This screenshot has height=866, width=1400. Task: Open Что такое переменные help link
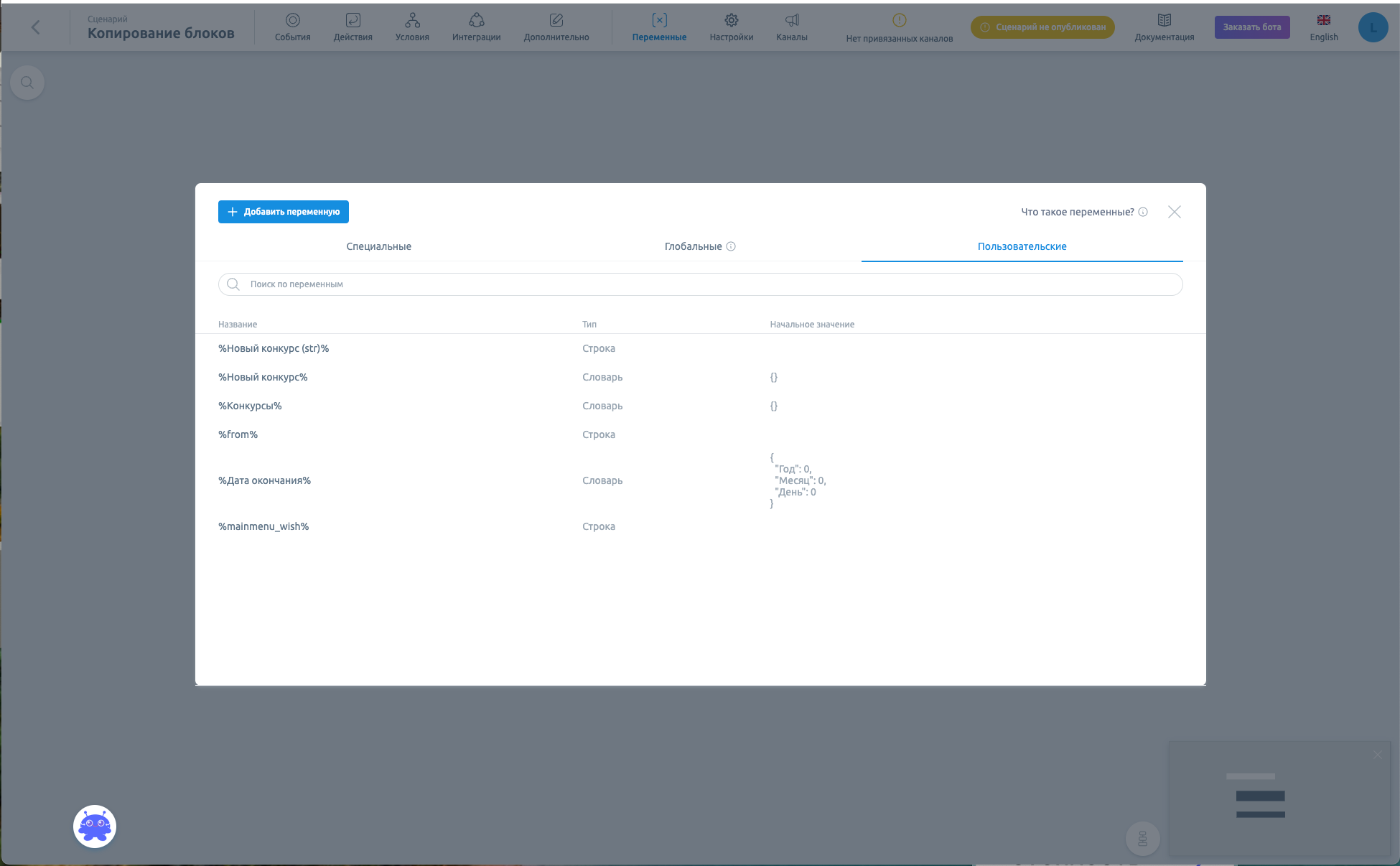[1077, 212]
